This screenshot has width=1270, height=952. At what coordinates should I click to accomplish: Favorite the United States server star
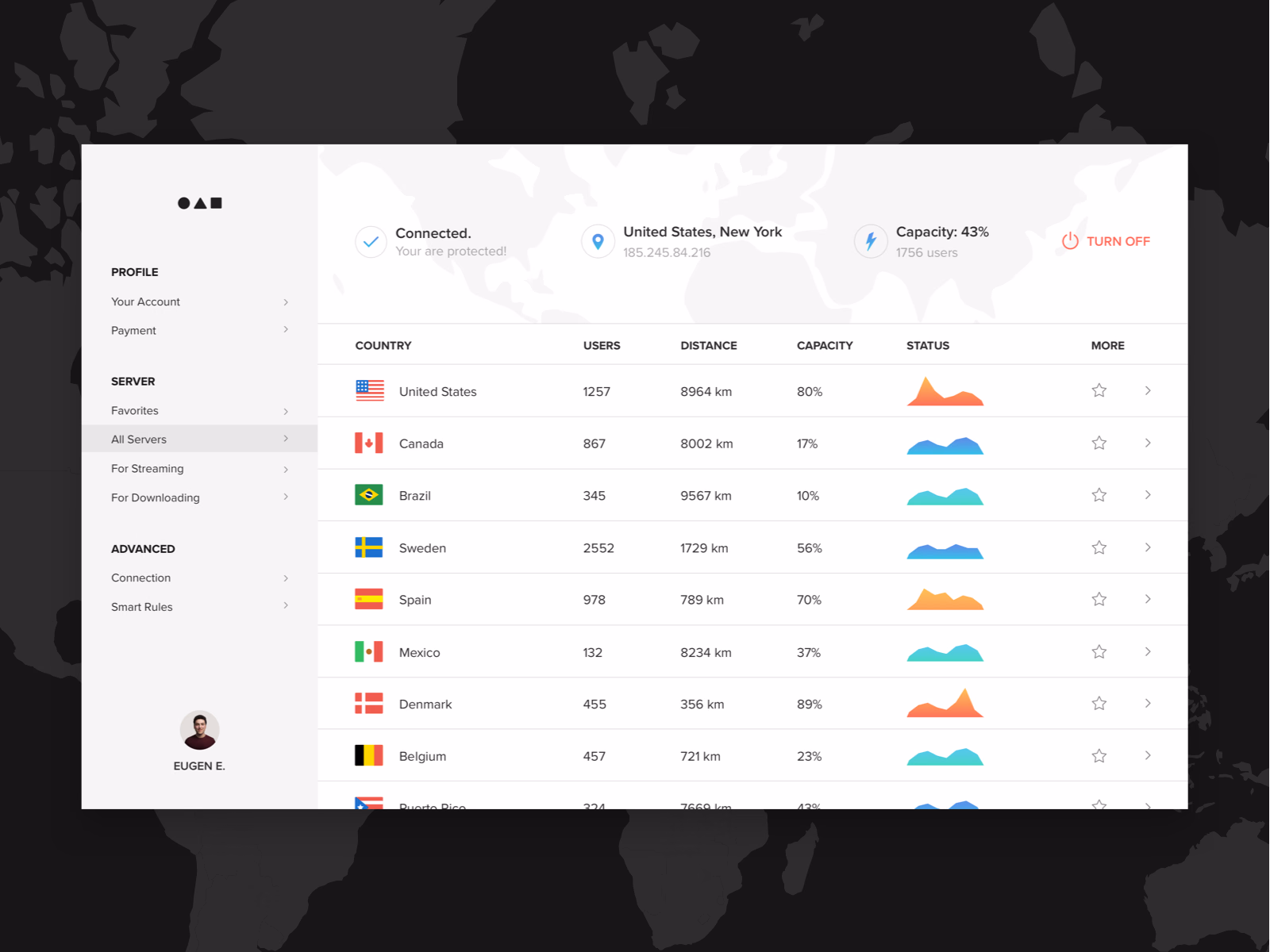click(x=1099, y=390)
